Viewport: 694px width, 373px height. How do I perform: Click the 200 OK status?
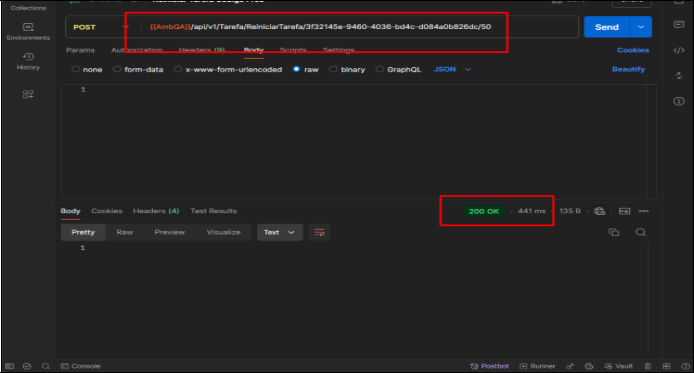pyautogui.click(x=484, y=211)
